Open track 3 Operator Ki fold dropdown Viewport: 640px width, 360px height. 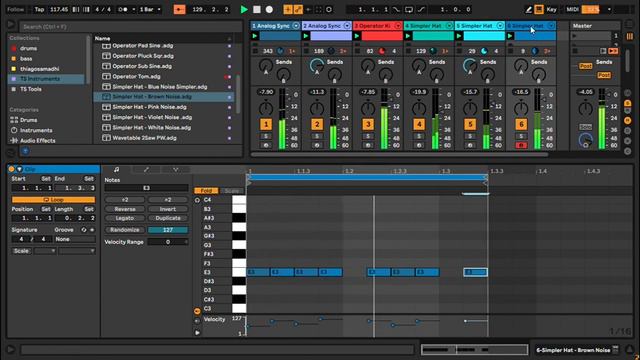[x=398, y=26]
